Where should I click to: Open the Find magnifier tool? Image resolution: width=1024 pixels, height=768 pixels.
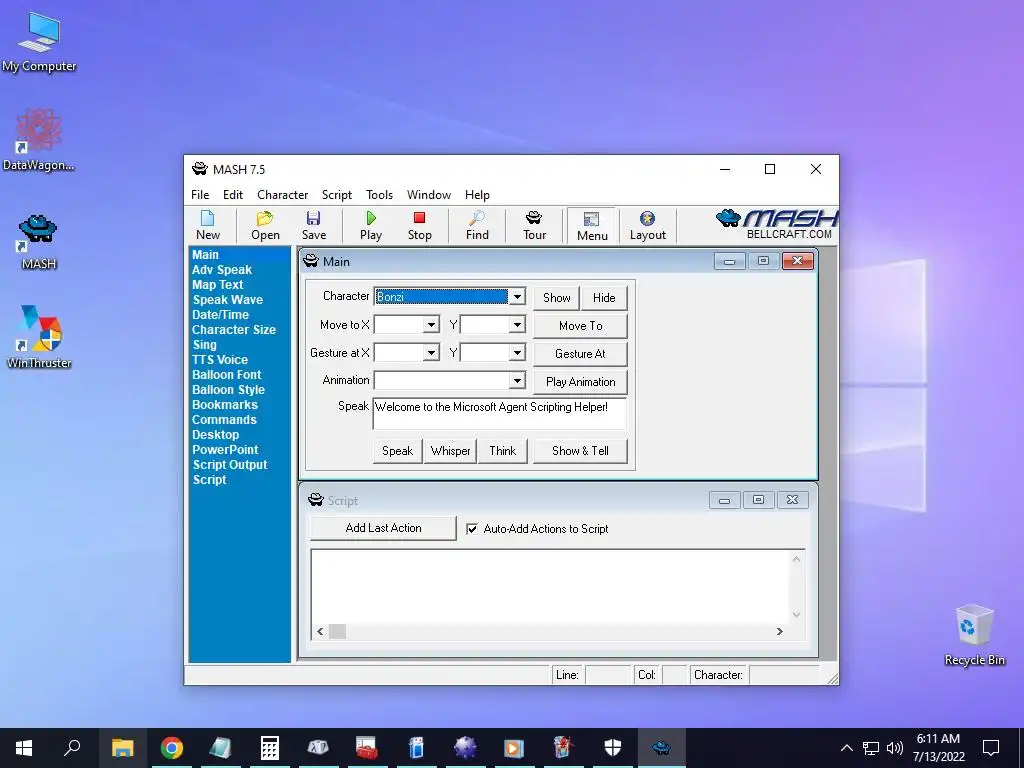477,225
